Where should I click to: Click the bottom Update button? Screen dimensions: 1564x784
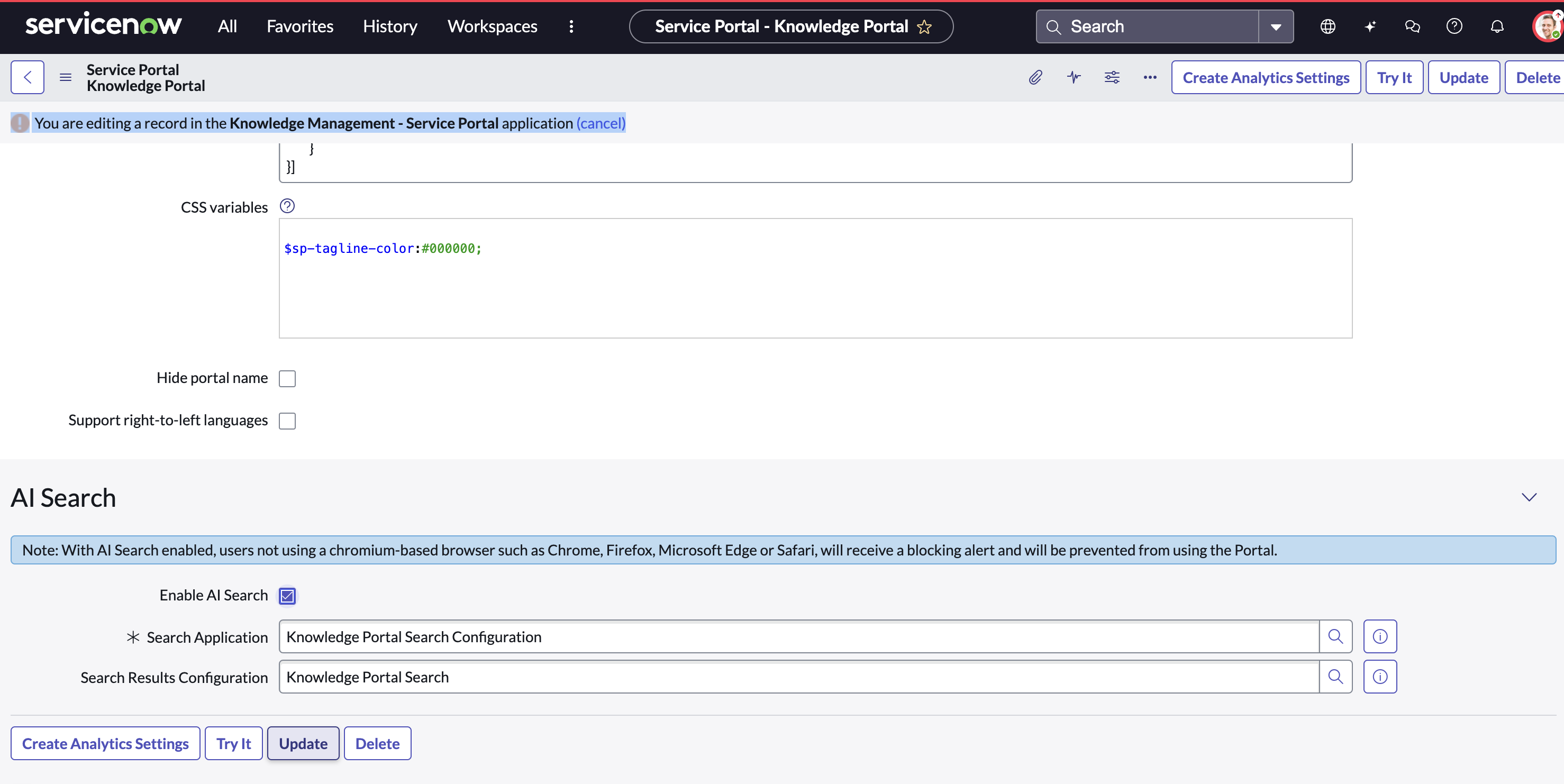coord(303,743)
